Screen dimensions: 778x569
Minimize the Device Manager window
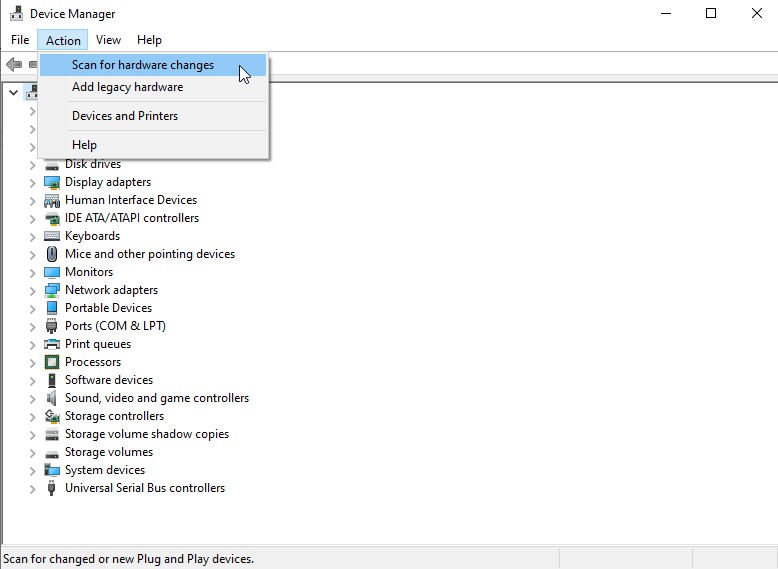666,13
